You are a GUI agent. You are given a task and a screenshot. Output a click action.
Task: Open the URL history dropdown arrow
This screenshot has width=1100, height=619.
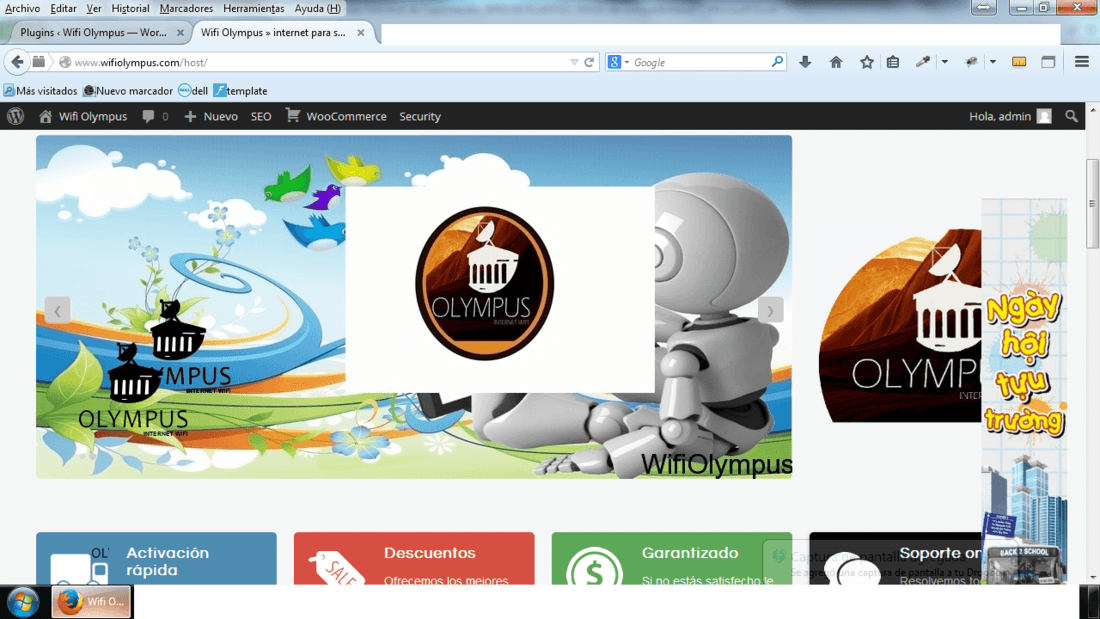[x=574, y=62]
